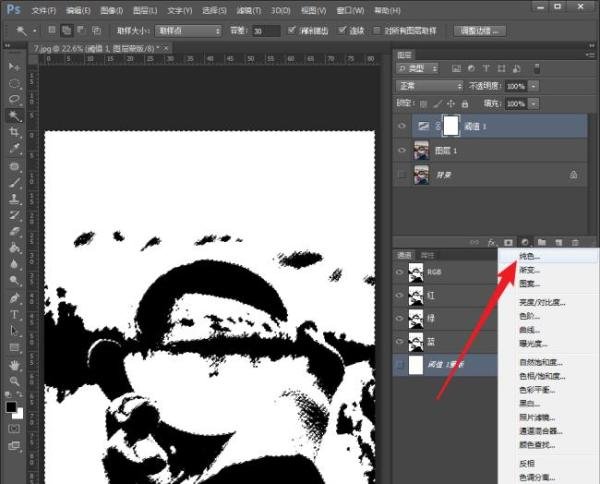Image resolution: width=600 pixels, height=484 pixels.
Task: Select the Hand tool
Action: tap(14, 365)
